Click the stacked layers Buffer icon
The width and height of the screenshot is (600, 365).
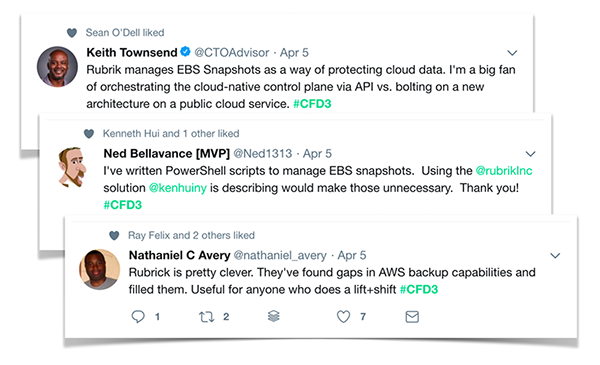click(x=274, y=316)
